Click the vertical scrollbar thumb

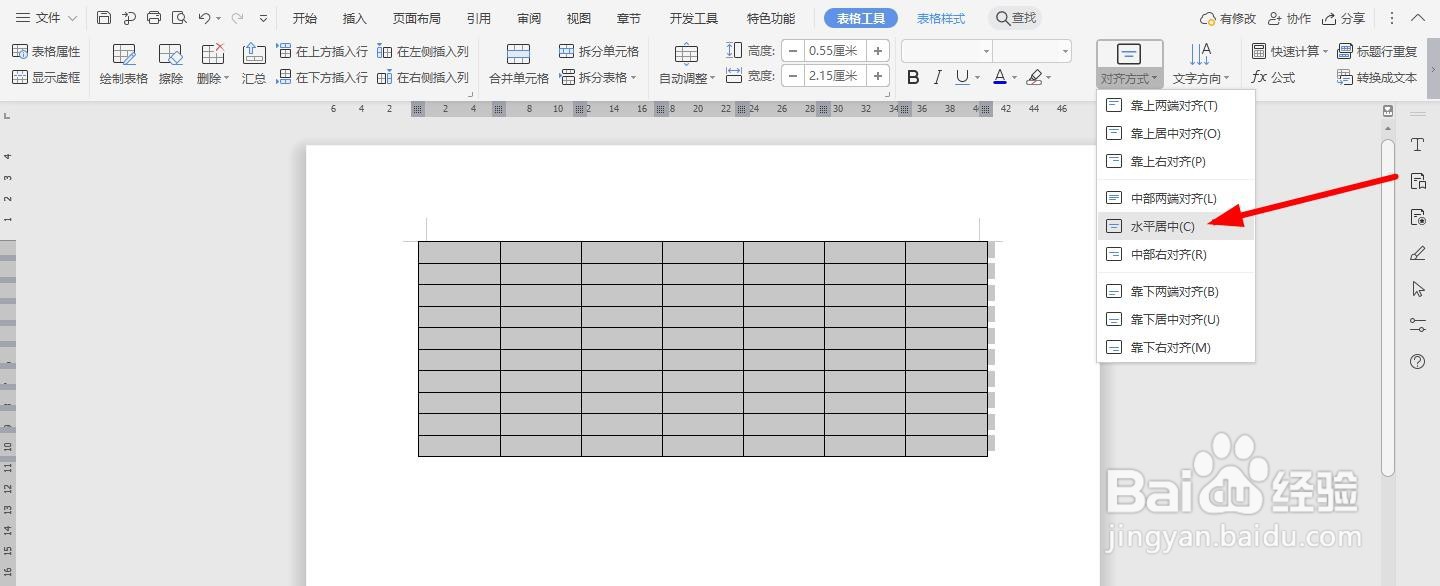pyautogui.click(x=1388, y=307)
